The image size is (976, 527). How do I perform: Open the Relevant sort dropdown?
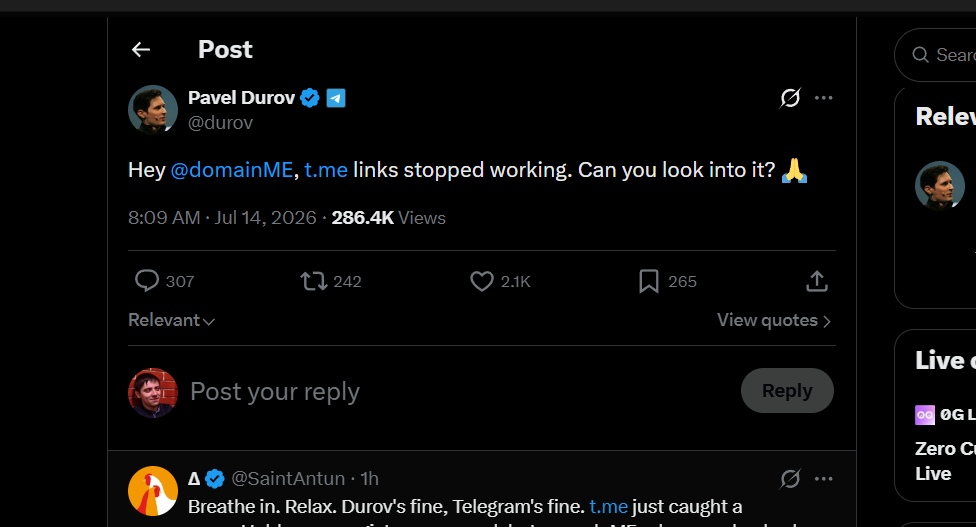pos(171,320)
